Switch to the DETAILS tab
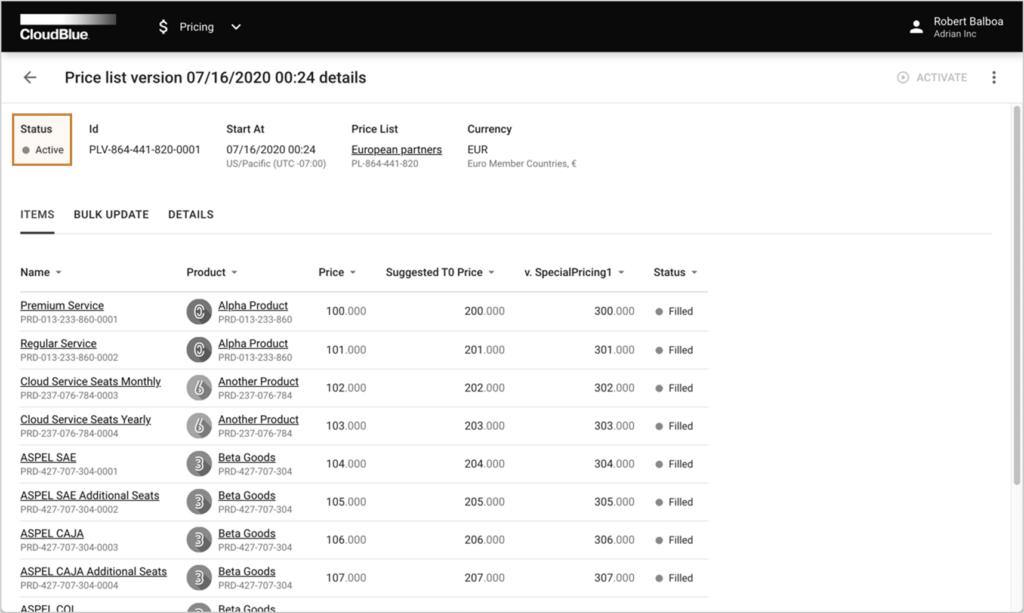The width and height of the screenshot is (1024, 613). pos(190,214)
